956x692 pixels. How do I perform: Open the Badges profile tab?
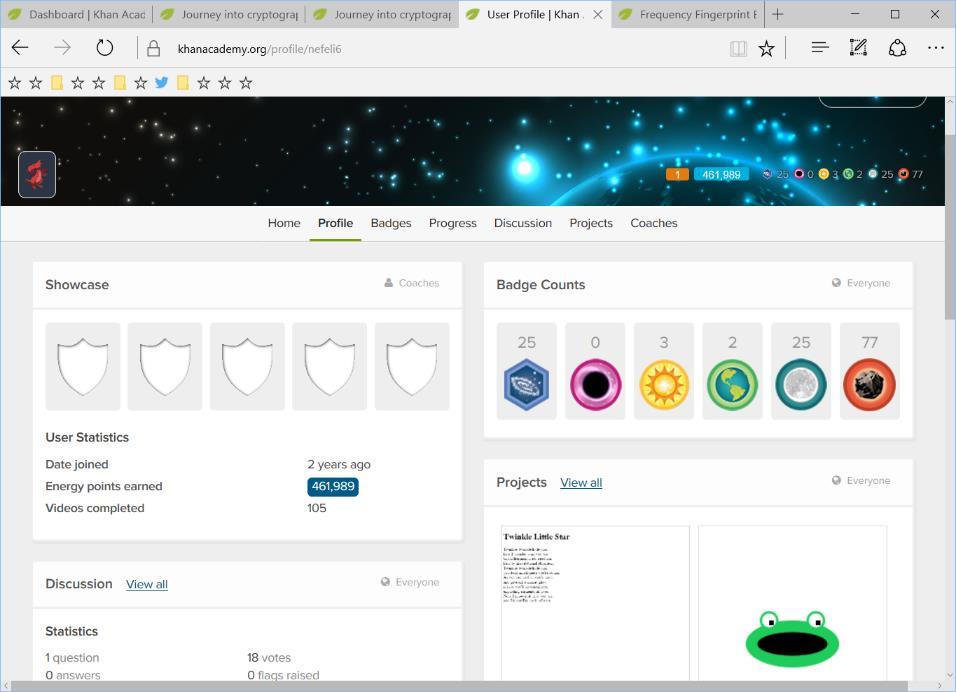pyautogui.click(x=391, y=223)
